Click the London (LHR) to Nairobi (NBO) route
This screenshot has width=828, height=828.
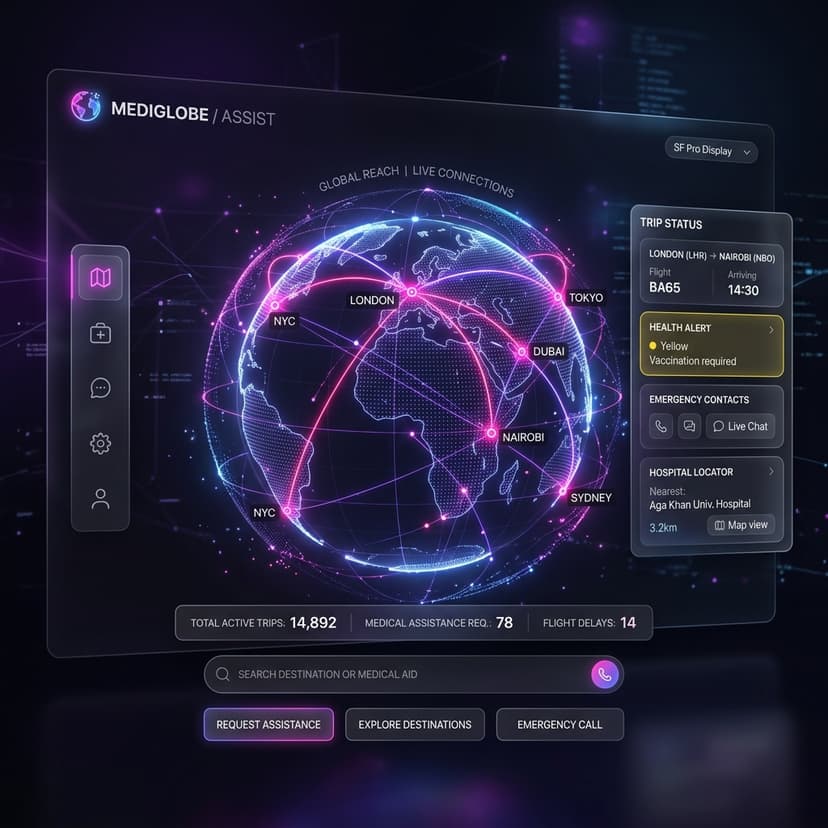[712, 256]
